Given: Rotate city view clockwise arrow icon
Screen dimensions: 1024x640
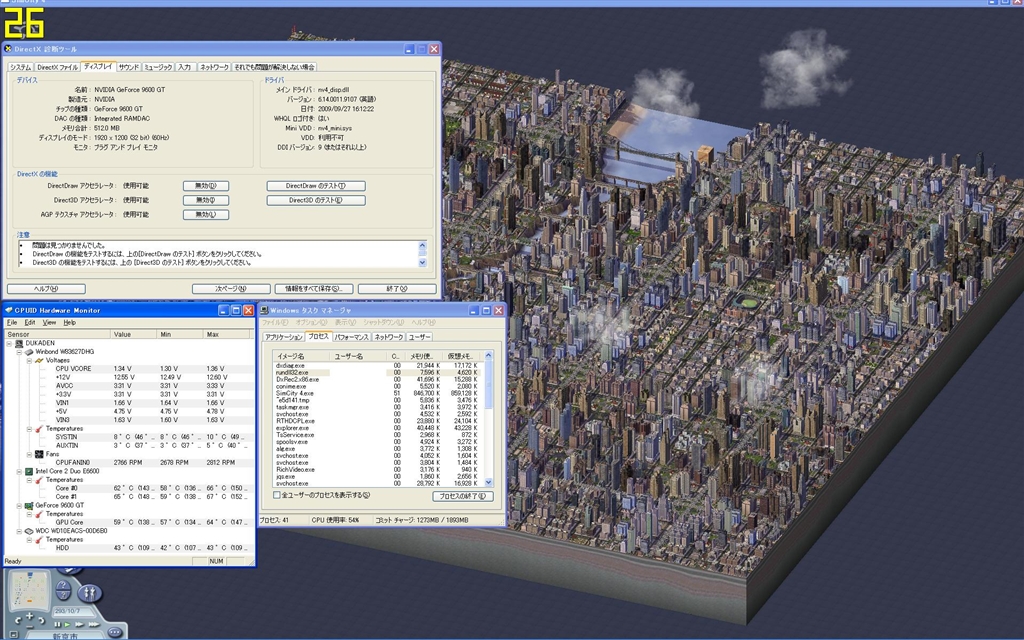Looking at the screenshot, I should pos(42,620).
